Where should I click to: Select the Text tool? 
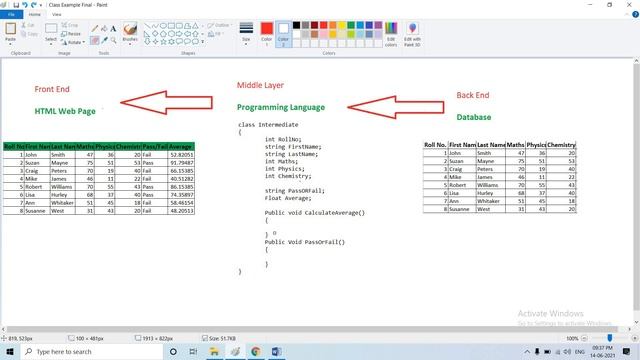tap(113, 29)
